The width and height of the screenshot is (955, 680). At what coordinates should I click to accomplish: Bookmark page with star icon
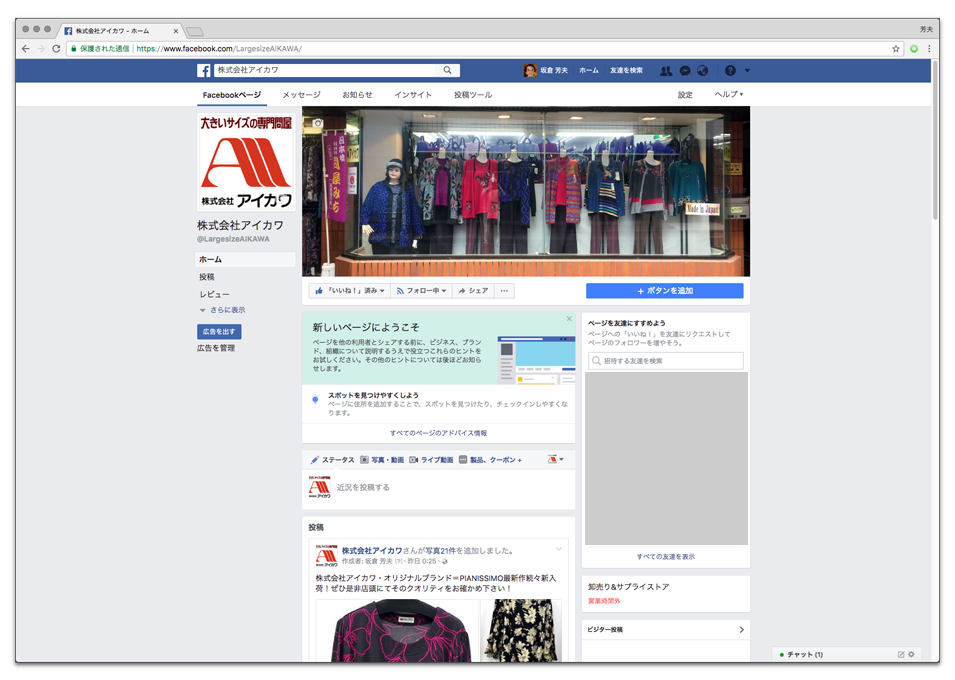point(896,49)
